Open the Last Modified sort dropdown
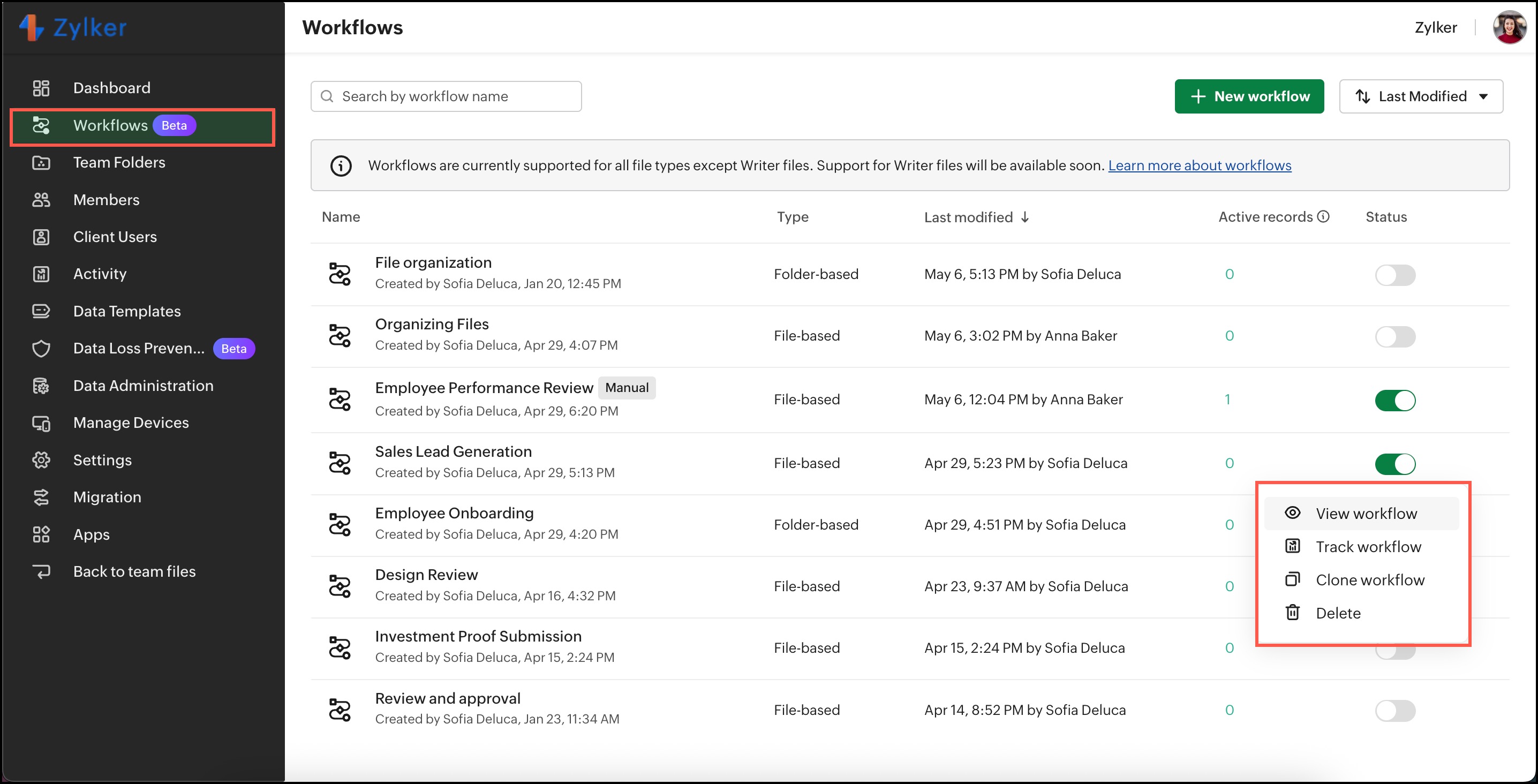The height and width of the screenshot is (784, 1538). (1421, 96)
